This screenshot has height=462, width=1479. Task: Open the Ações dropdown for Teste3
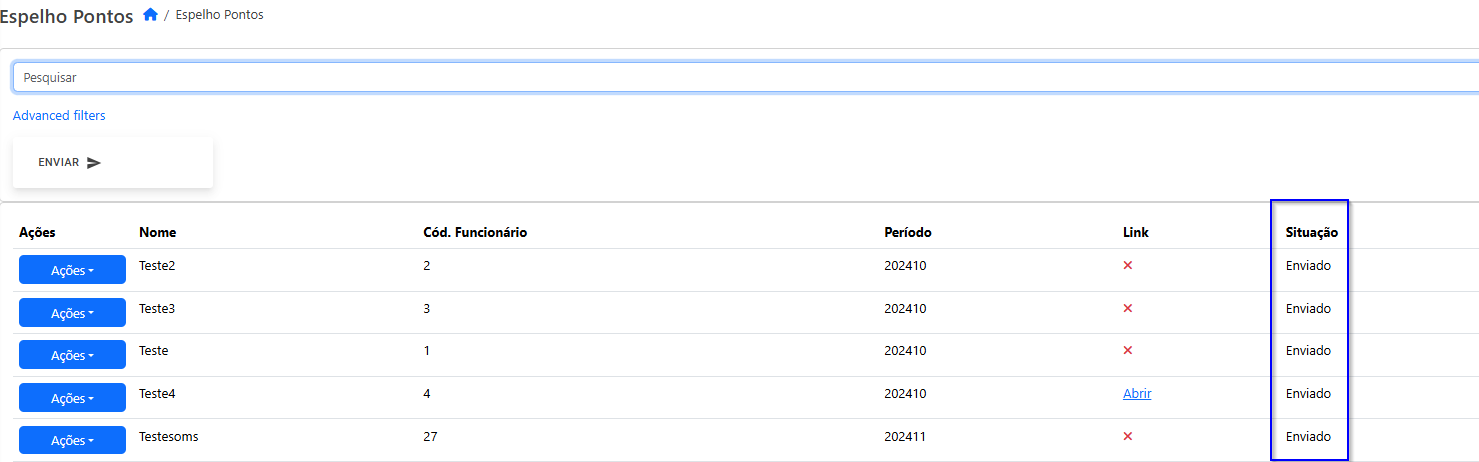[x=72, y=313]
